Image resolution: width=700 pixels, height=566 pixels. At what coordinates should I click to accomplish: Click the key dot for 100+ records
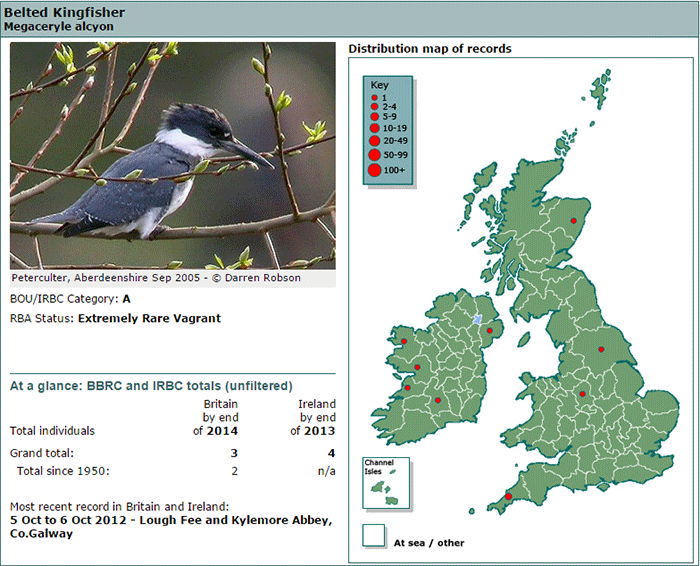tap(375, 170)
